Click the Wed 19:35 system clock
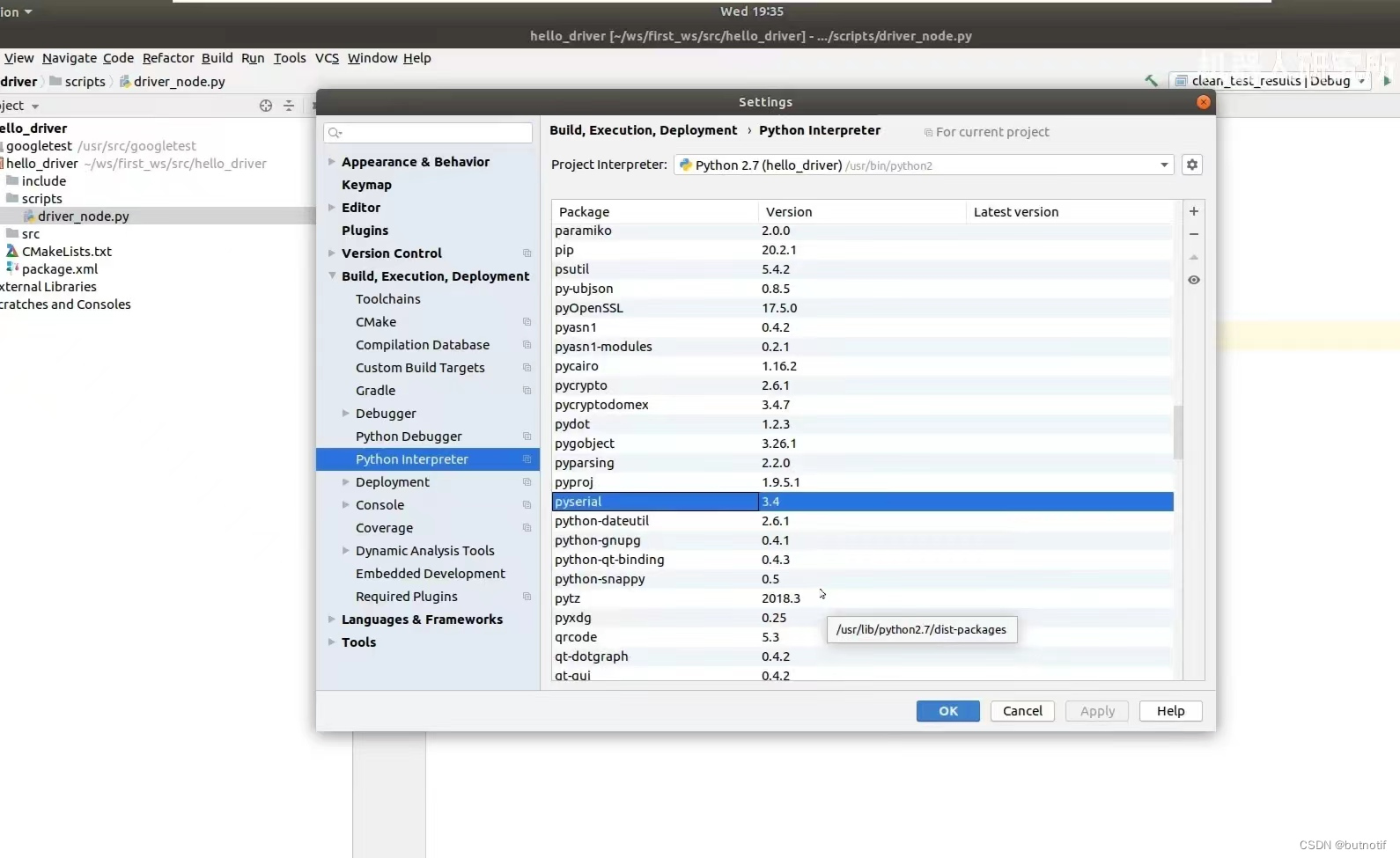This screenshot has height=858, width=1400. [752, 11]
